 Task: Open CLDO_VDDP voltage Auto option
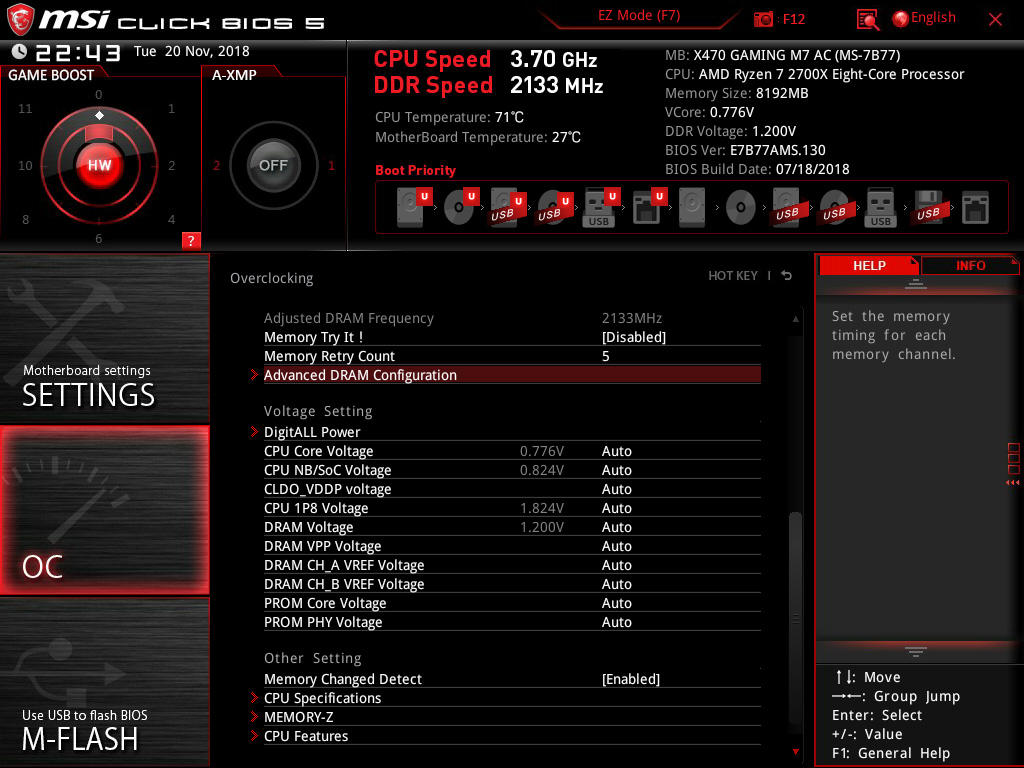616,489
